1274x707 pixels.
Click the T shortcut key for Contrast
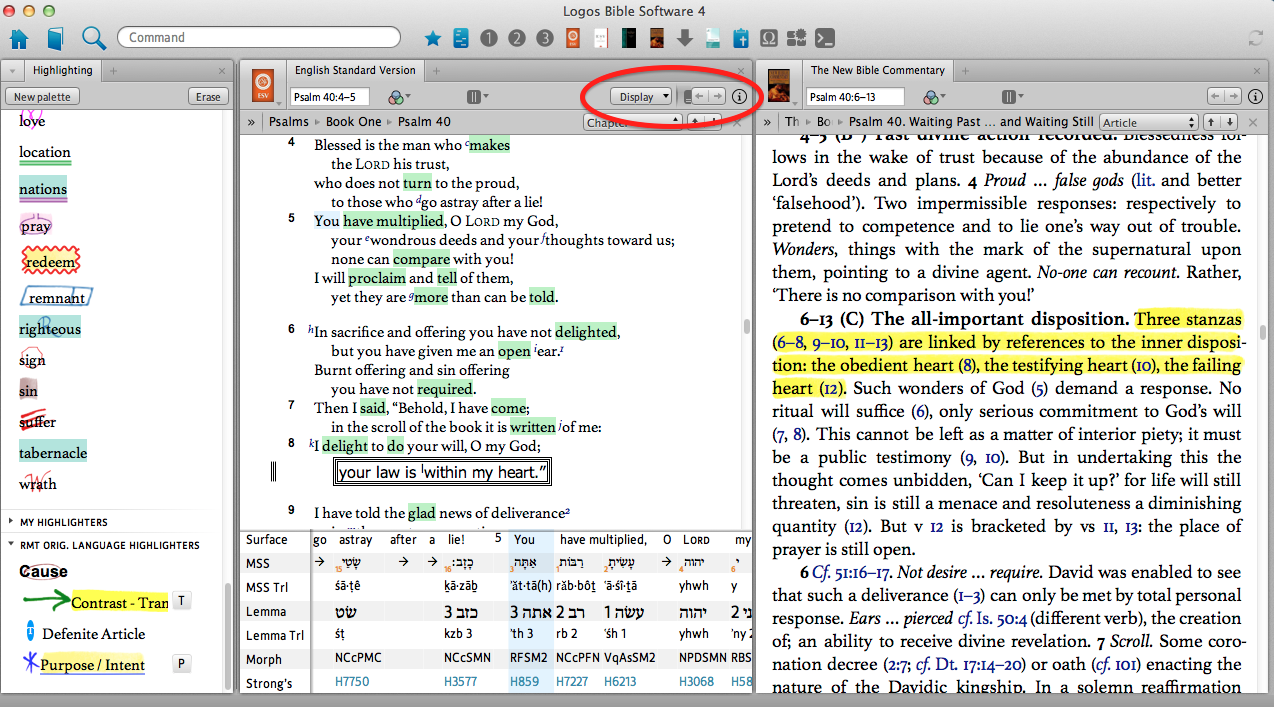(x=181, y=600)
